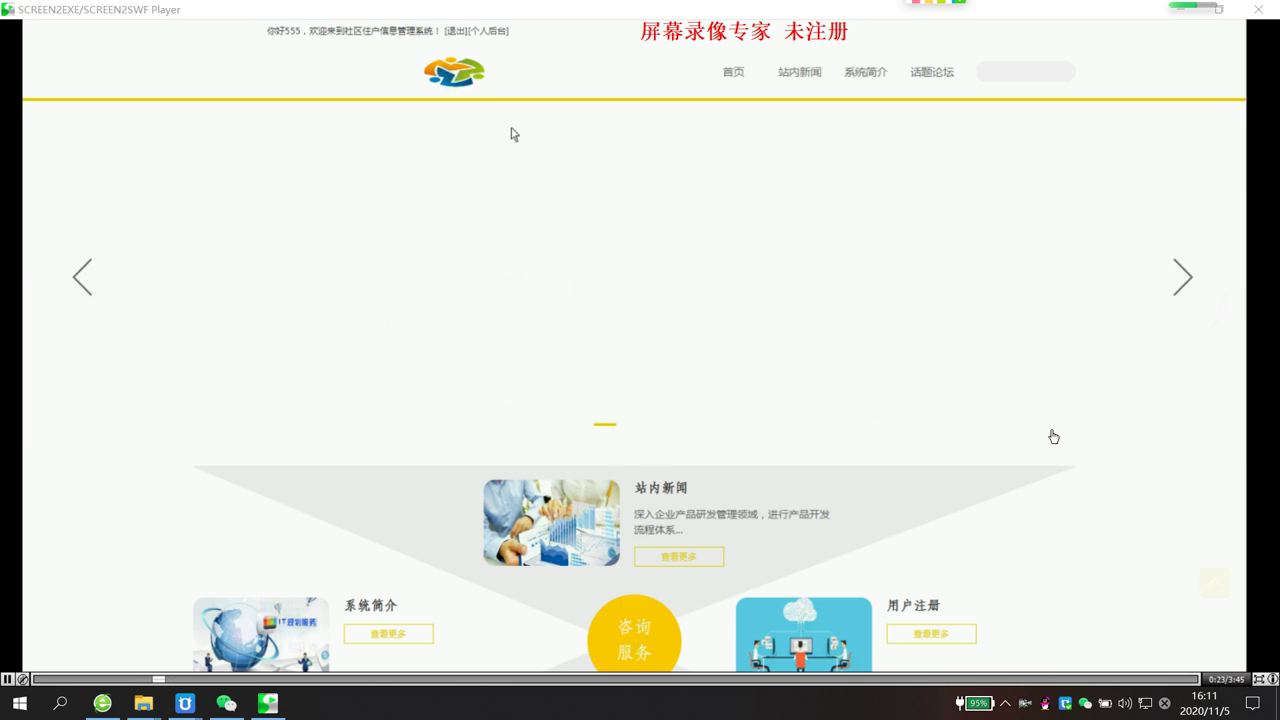
Task: Pause the video playback
Action: point(8,680)
